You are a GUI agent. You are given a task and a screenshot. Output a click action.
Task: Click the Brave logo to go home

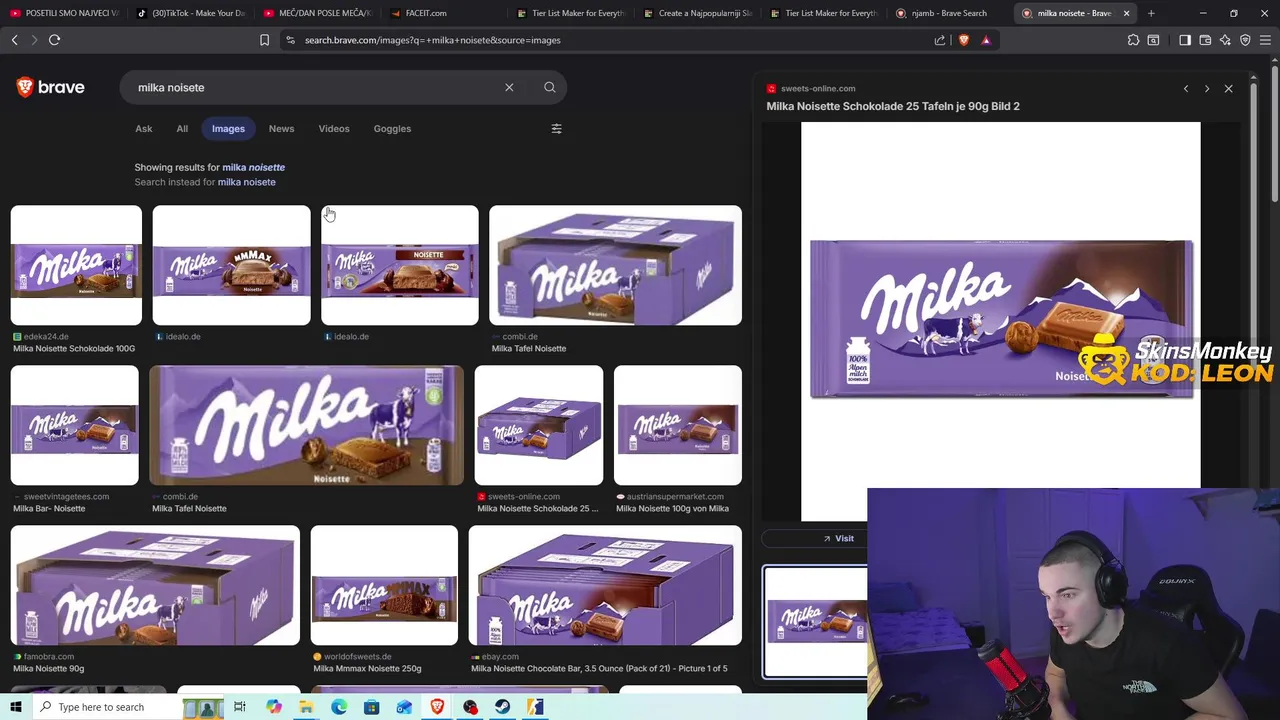(x=51, y=87)
